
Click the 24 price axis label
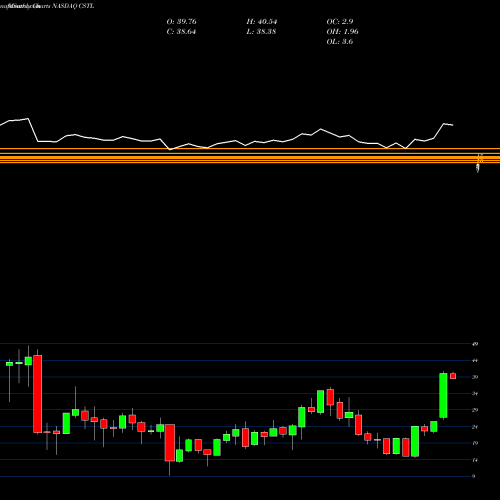click(475, 427)
